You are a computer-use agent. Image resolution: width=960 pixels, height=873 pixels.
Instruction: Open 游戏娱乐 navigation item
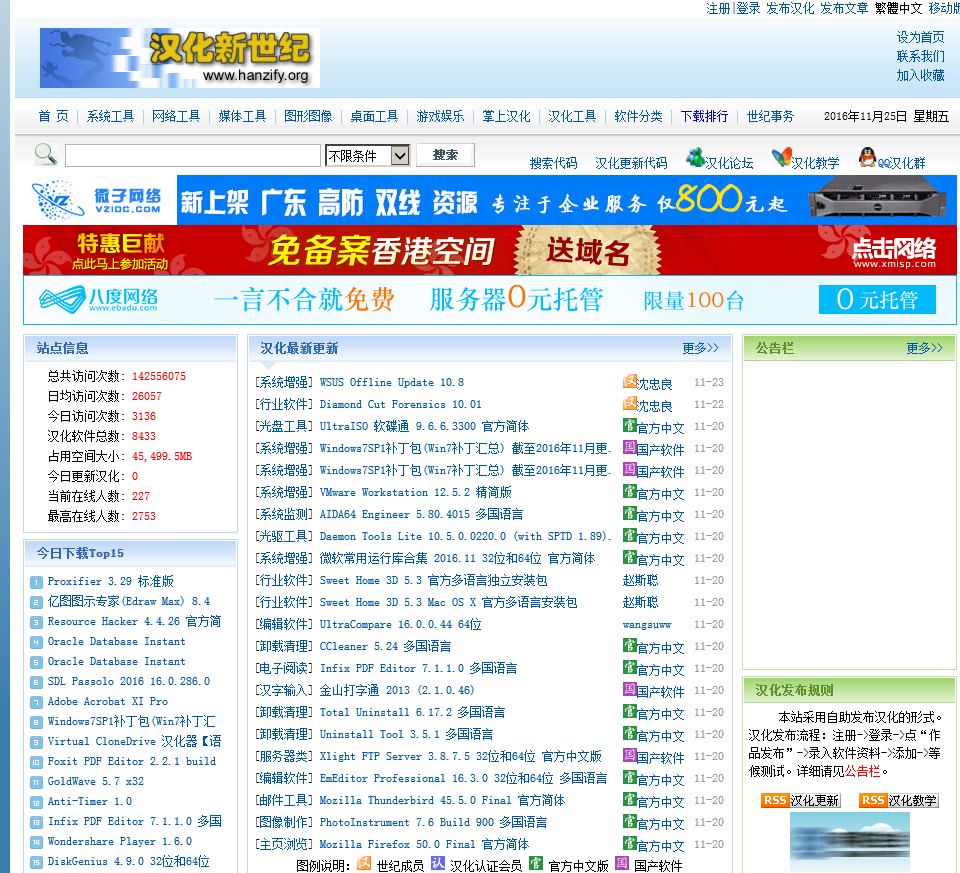440,116
